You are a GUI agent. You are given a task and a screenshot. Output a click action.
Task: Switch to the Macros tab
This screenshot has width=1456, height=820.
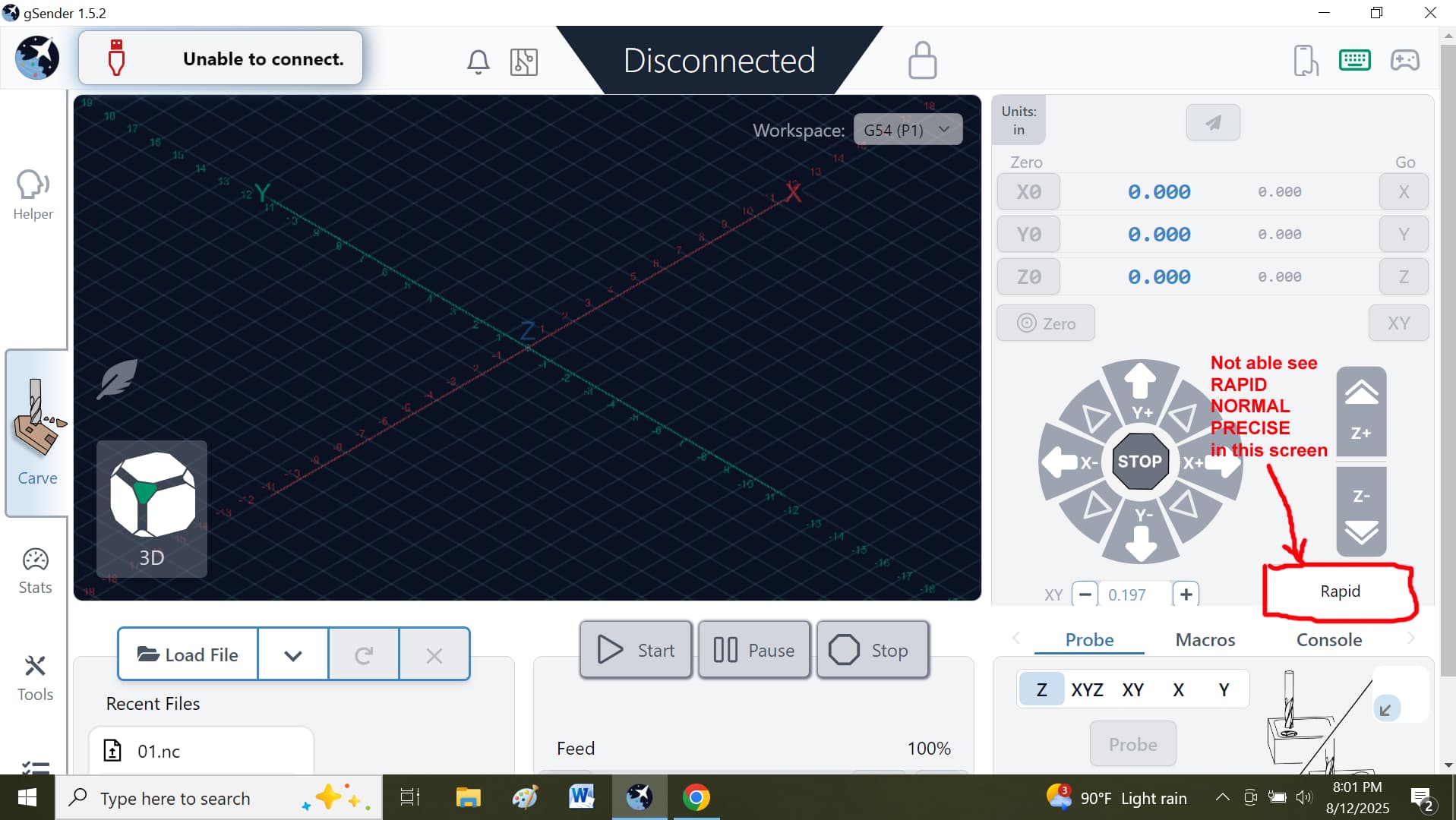(x=1205, y=640)
